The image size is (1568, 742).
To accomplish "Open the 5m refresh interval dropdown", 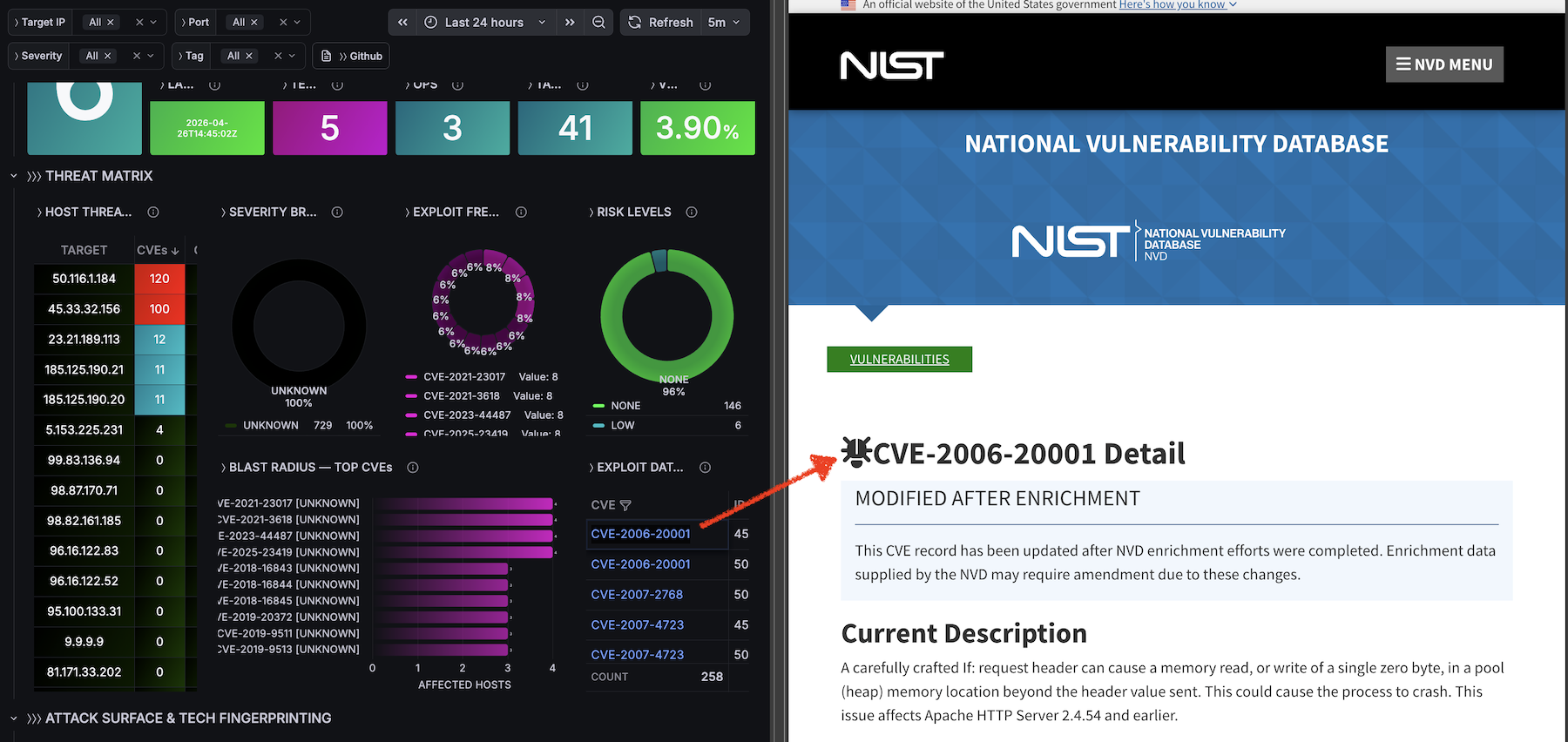I will (724, 23).
